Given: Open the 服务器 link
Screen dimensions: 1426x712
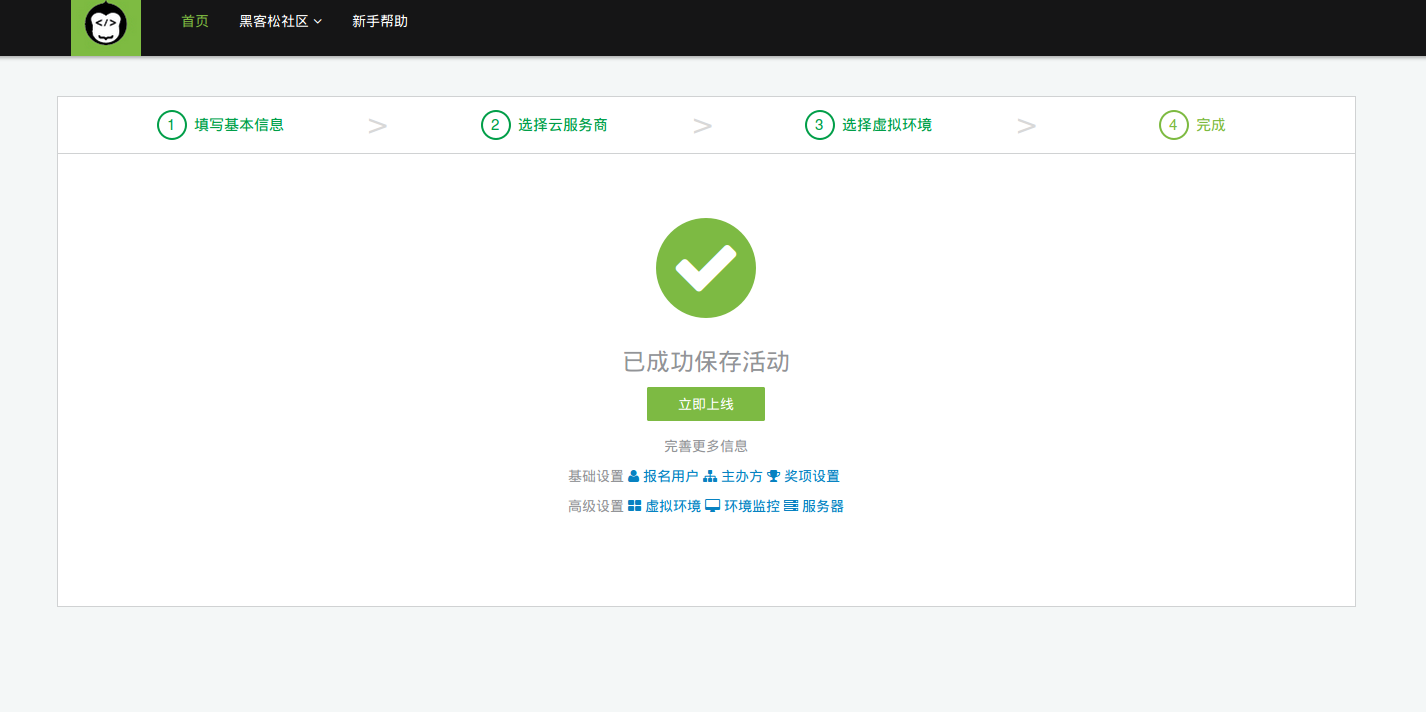Looking at the screenshot, I should [823, 507].
